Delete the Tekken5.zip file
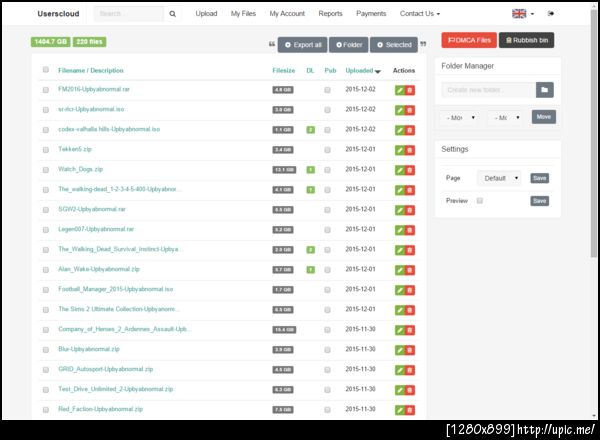This screenshot has width=600, height=440. point(410,150)
